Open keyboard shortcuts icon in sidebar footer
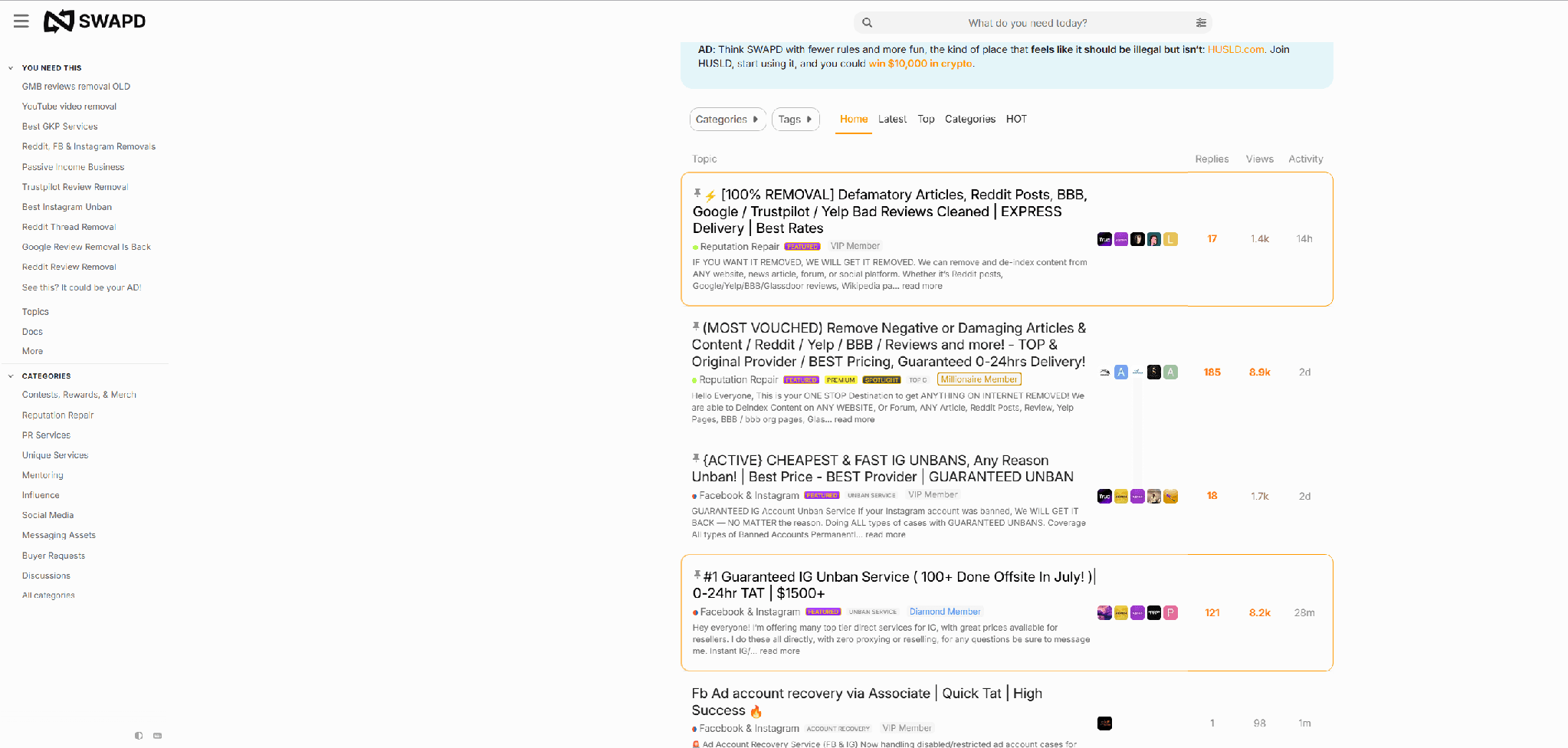The width and height of the screenshot is (1568, 748). tap(157, 736)
